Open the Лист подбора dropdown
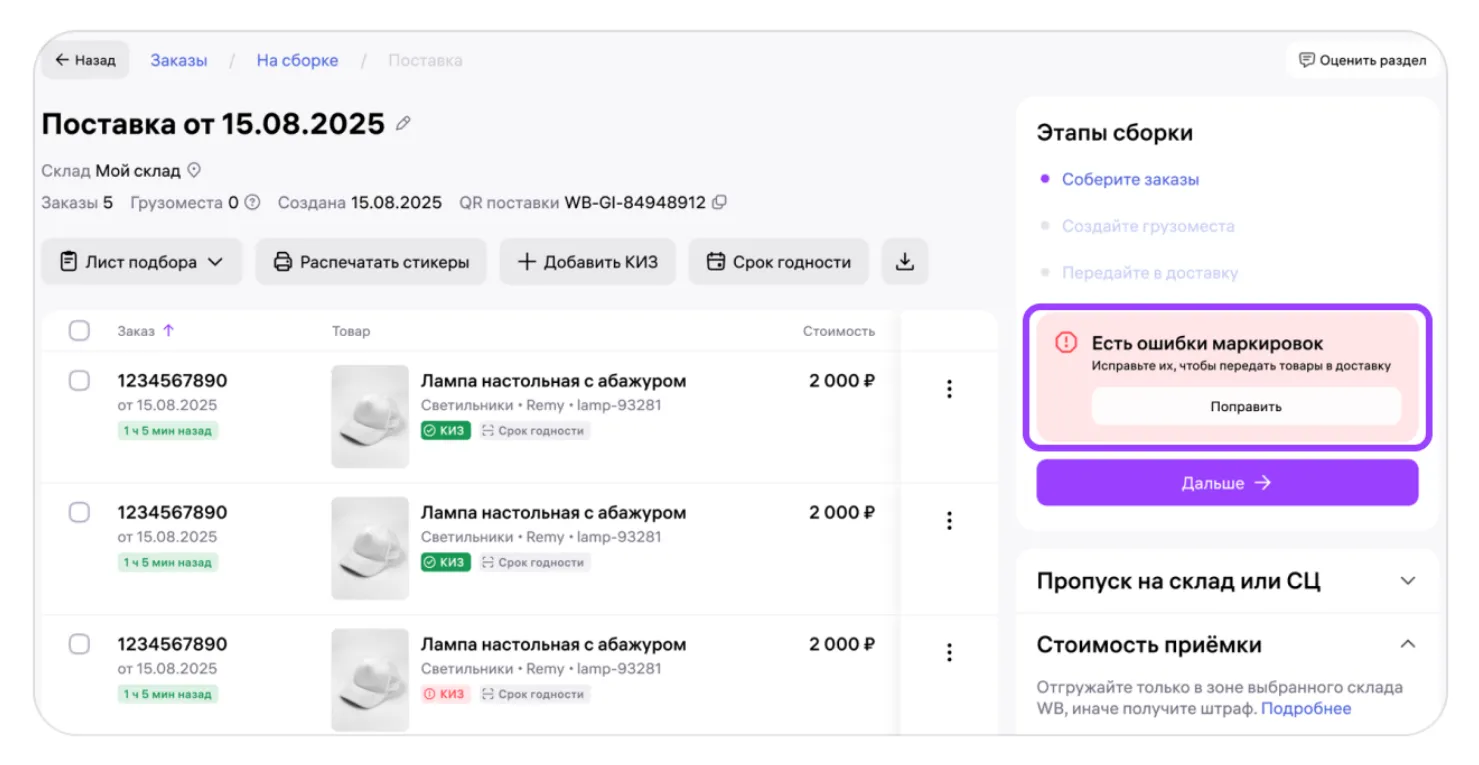This screenshot has width=1479, height=765. point(141,262)
